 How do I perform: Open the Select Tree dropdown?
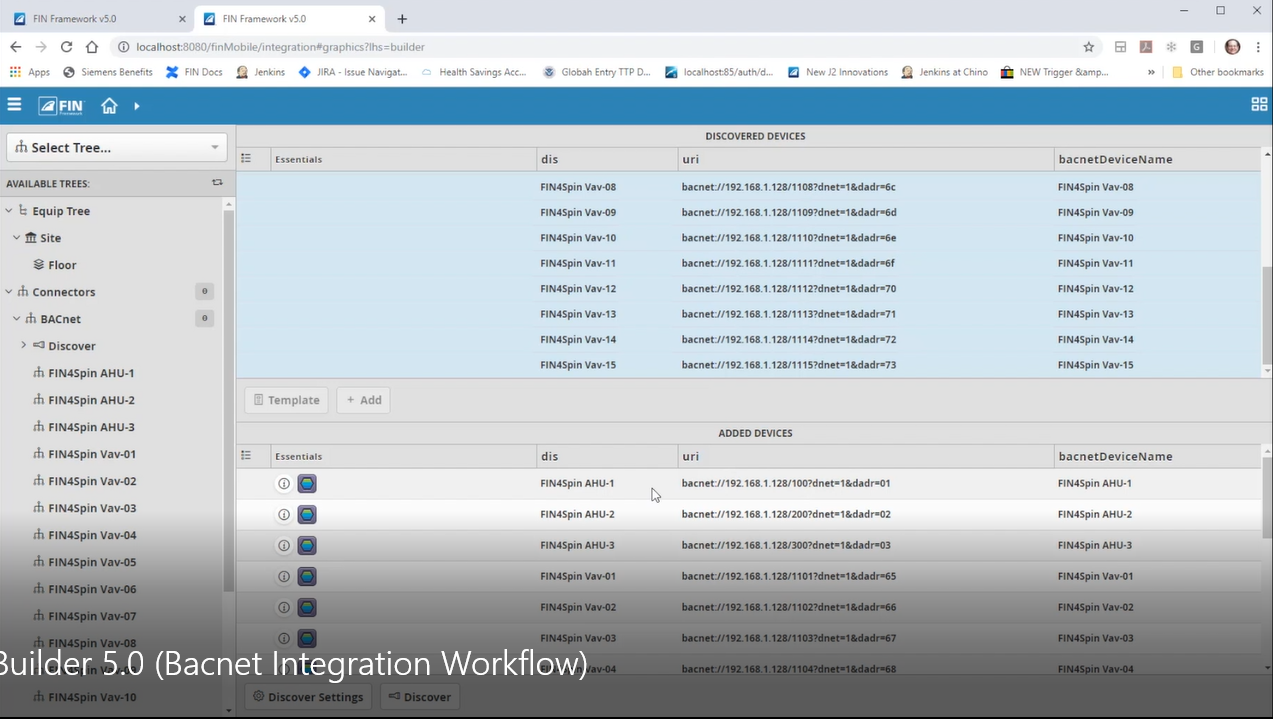tap(116, 147)
